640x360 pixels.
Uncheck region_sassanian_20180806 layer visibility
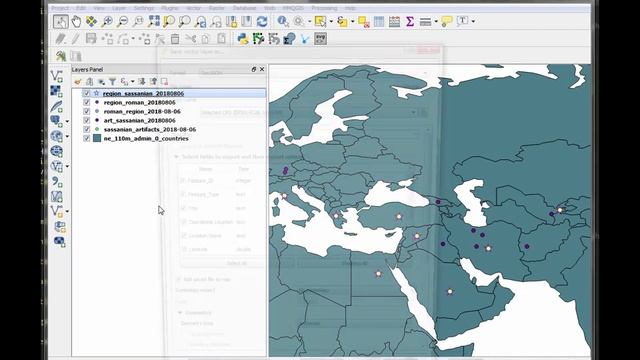[x=87, y=93]
